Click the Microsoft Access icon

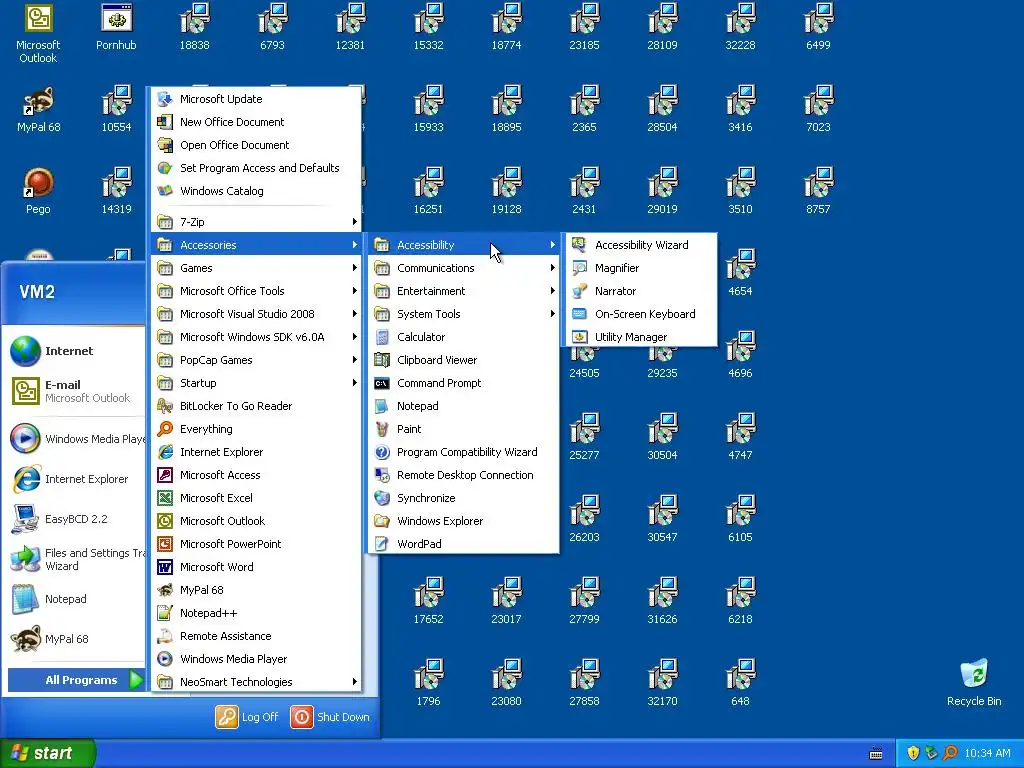(x=165, y=475)
